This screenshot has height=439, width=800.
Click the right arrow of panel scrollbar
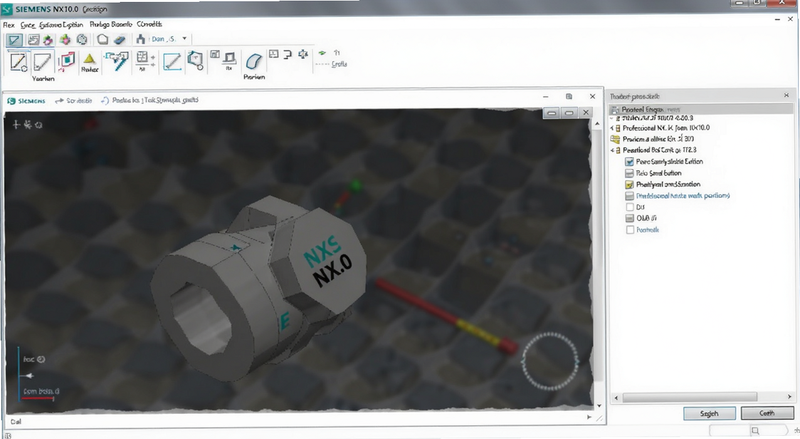tap(789, 397)
